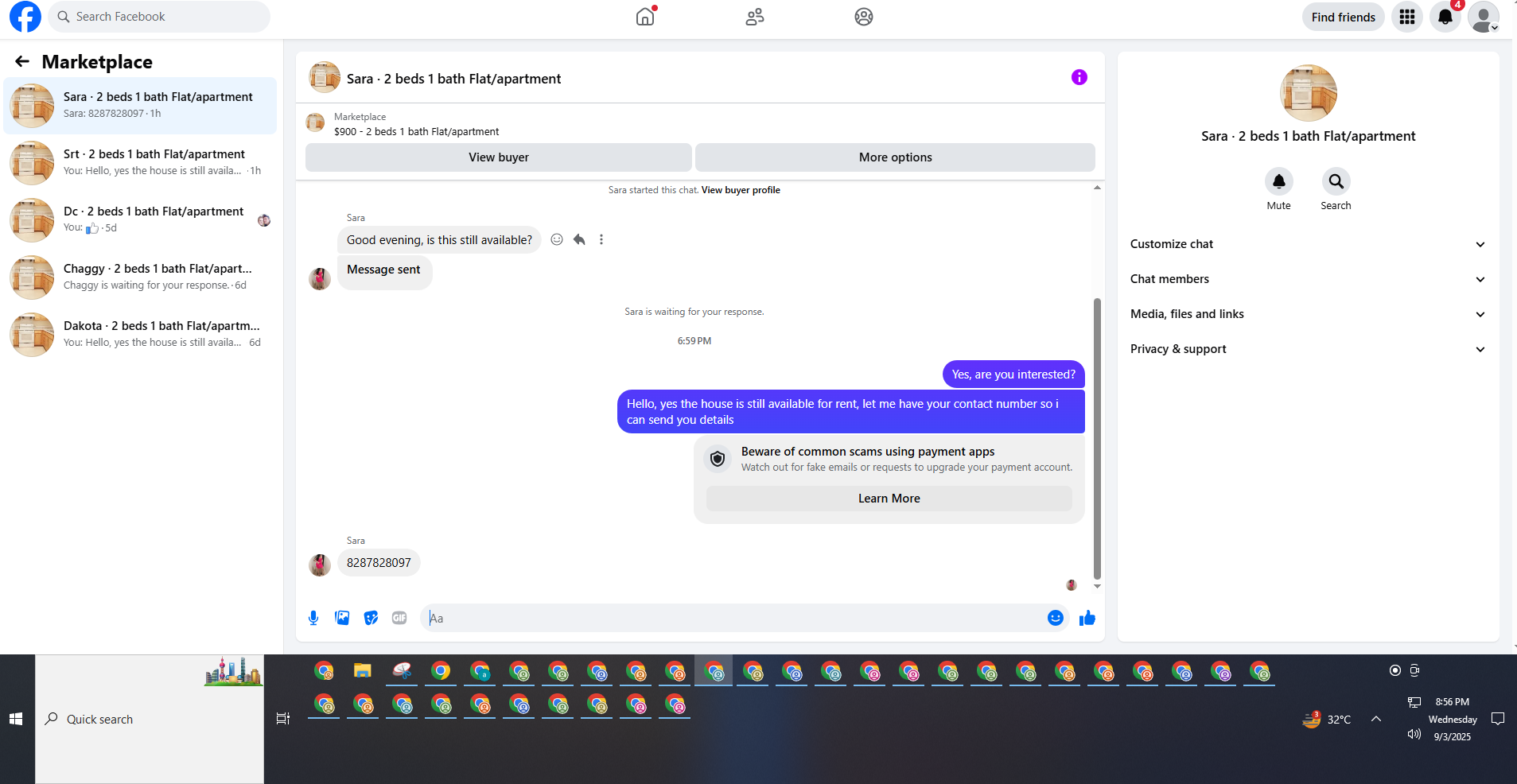1517x784 pixels.
Task: Click the 'Yes, are you interested?' message
Action: [x=1013, y=375]
